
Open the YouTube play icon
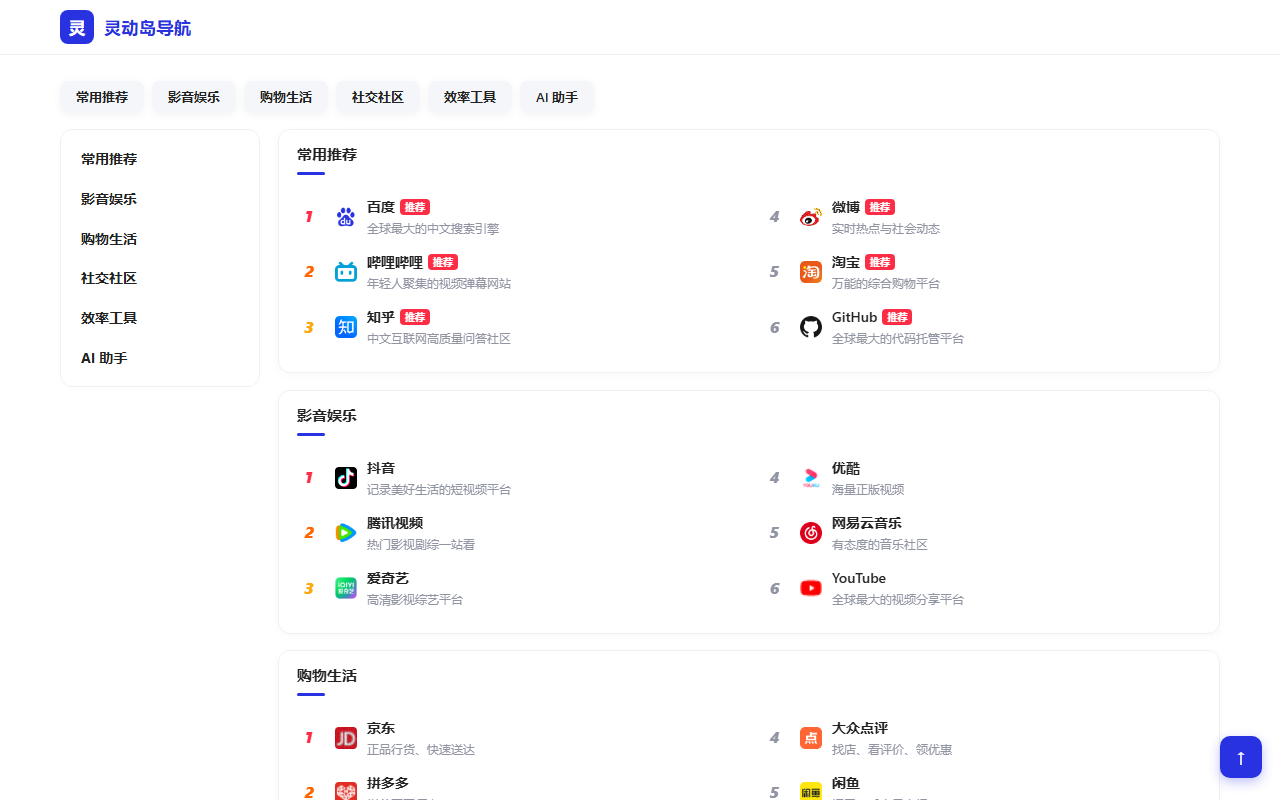point(811,588)
